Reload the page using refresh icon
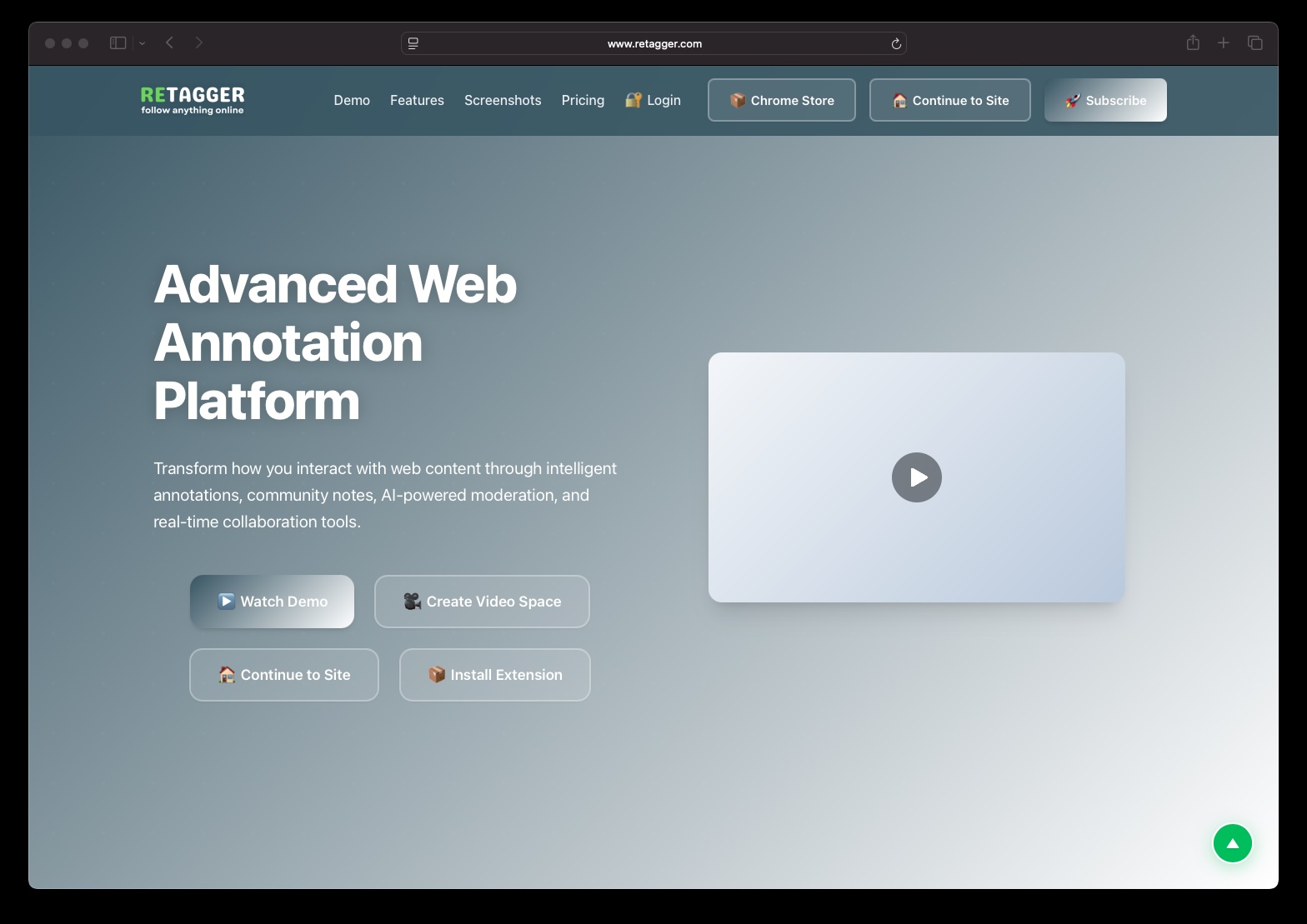Viewport: 1307px width, 924px height. point(896,44)
